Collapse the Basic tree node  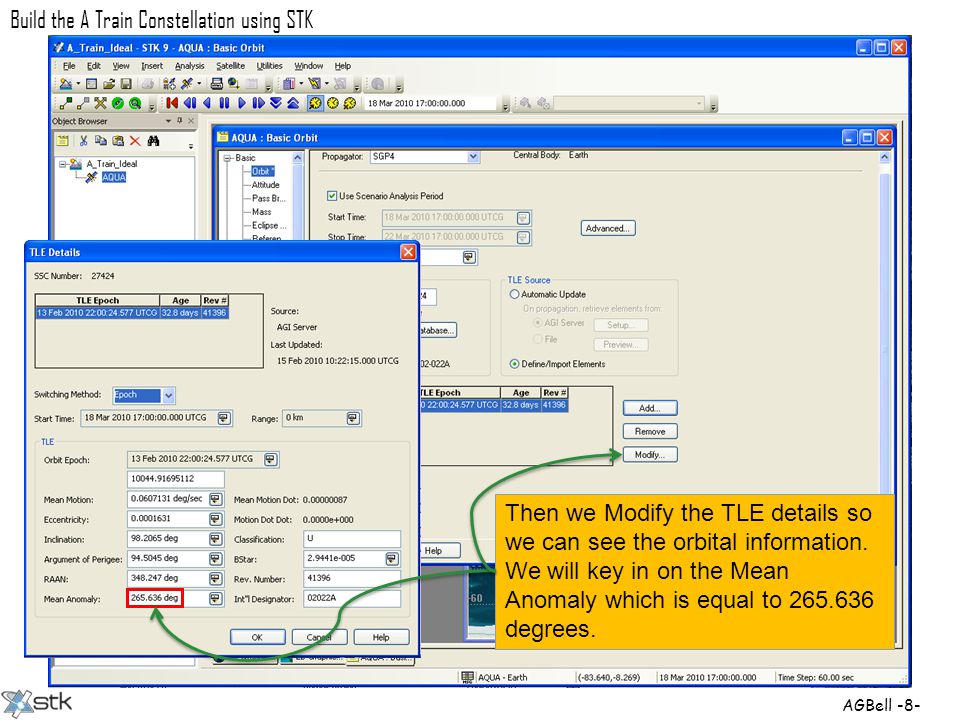(227, 158)
